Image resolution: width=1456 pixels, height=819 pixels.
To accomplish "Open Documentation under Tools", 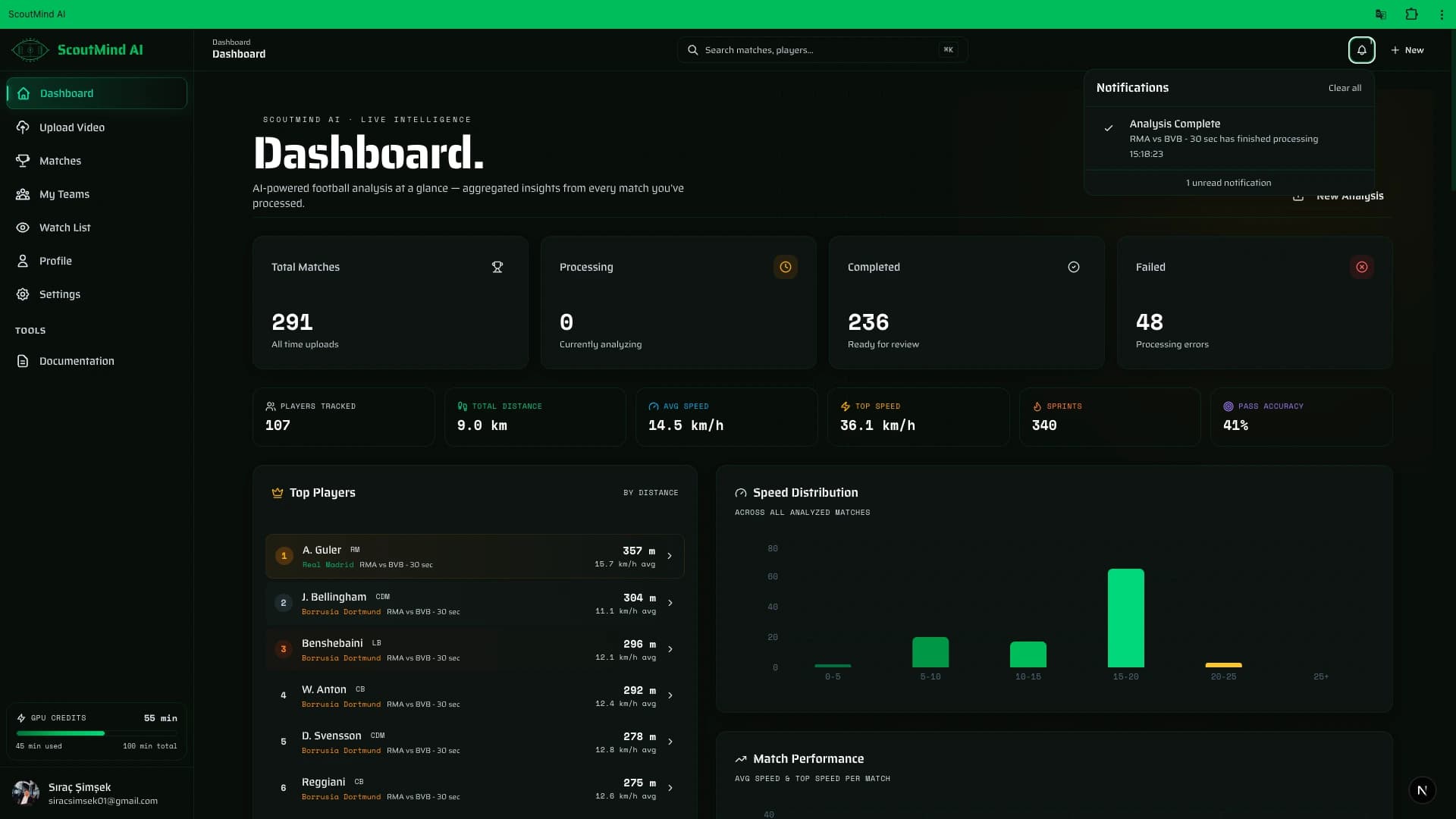I will pyautogui.click(x=96, y=361).
